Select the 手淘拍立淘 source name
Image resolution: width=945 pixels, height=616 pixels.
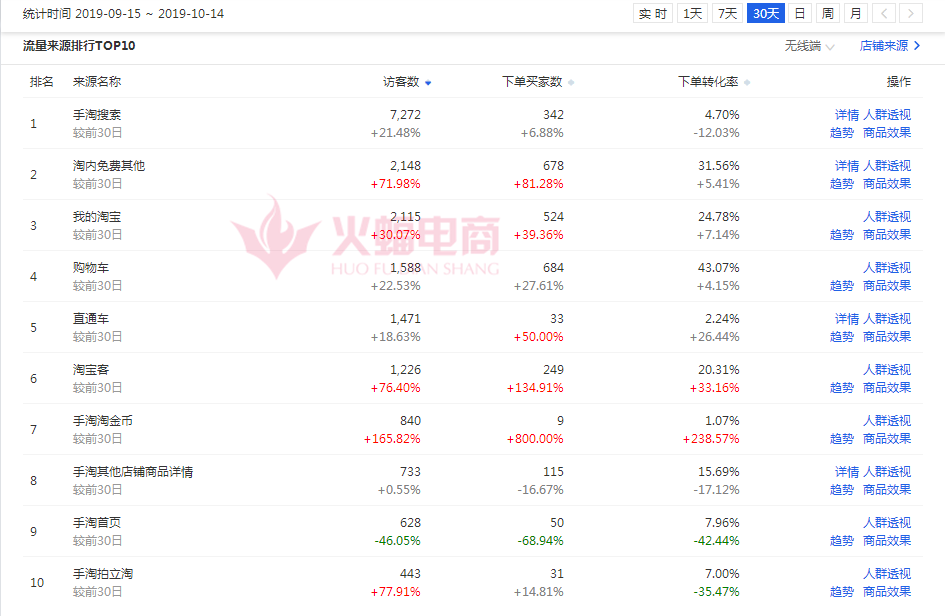(x=103, y=574)
